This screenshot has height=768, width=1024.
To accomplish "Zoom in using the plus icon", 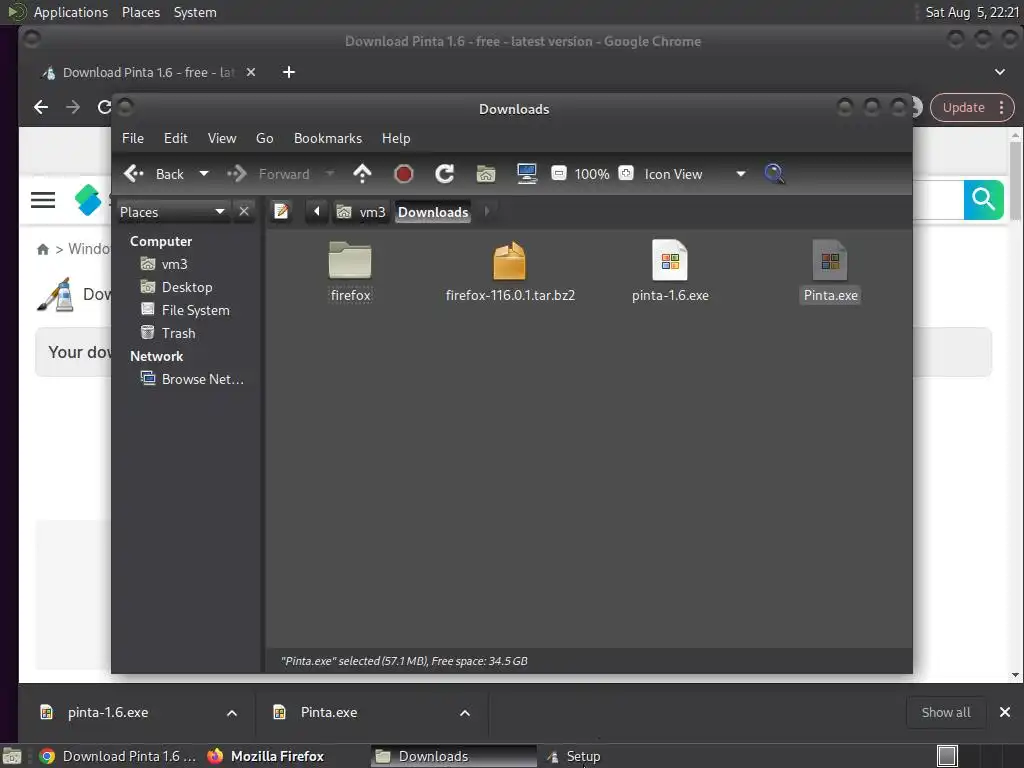I will [626, 173].
